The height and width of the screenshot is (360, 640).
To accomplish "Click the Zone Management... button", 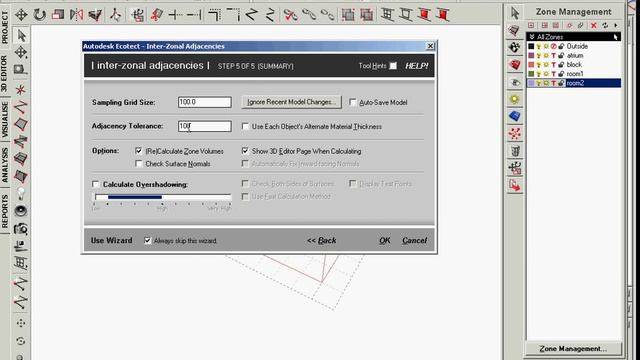I will coord(573,349).
